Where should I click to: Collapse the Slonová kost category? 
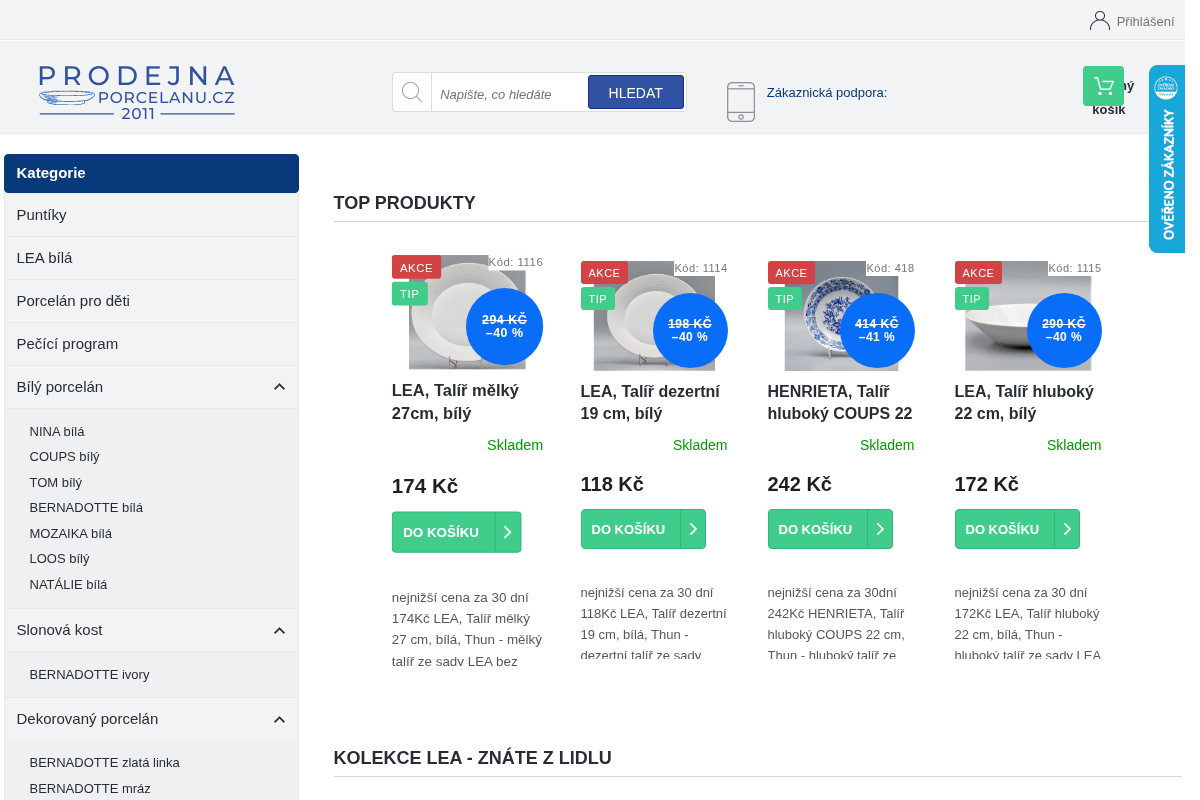click(x=279, y=630)
